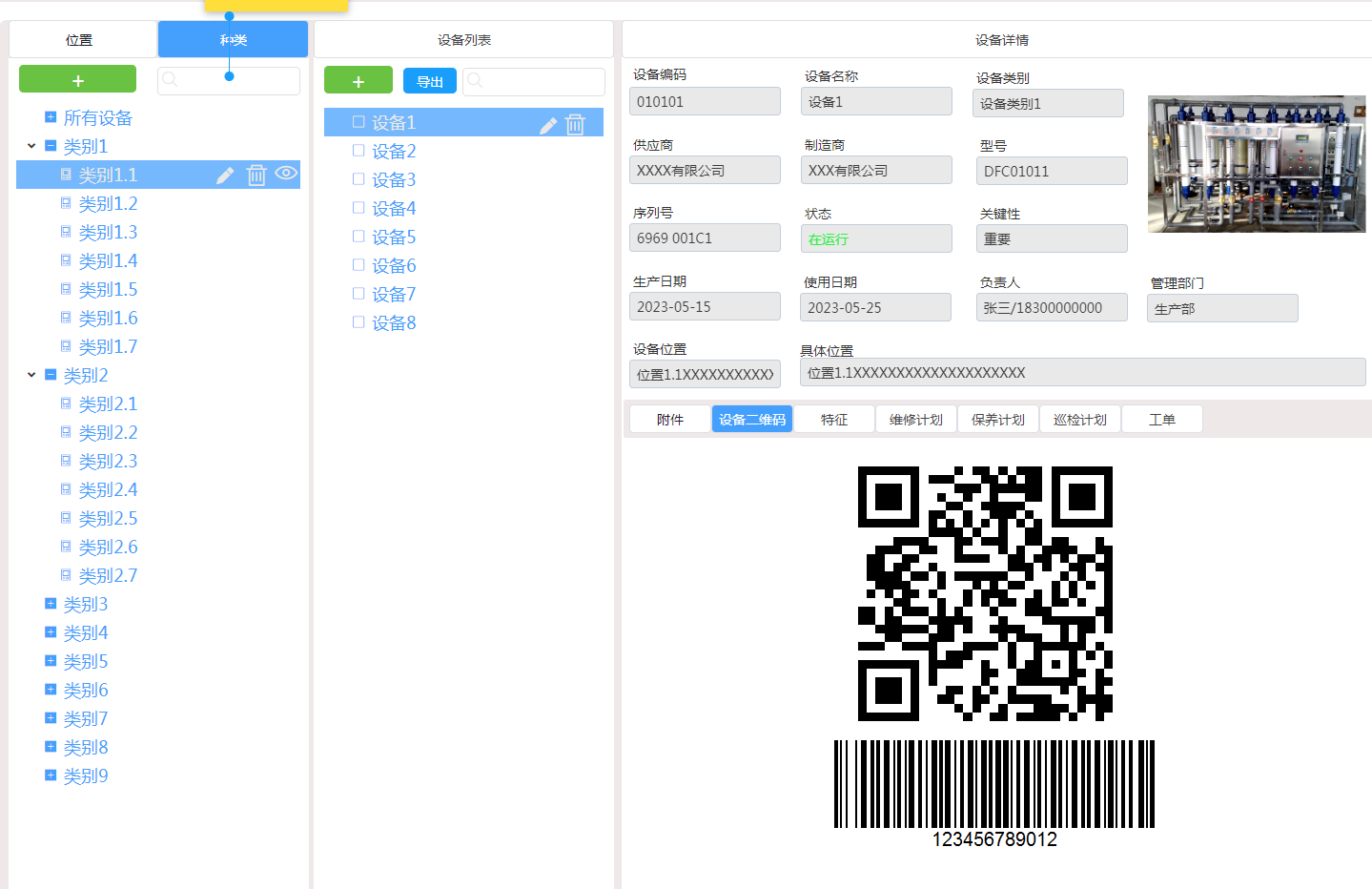Select 类别2.4 in the category tree
Viewport: 1372px width, 889px height.
point(108,489)
